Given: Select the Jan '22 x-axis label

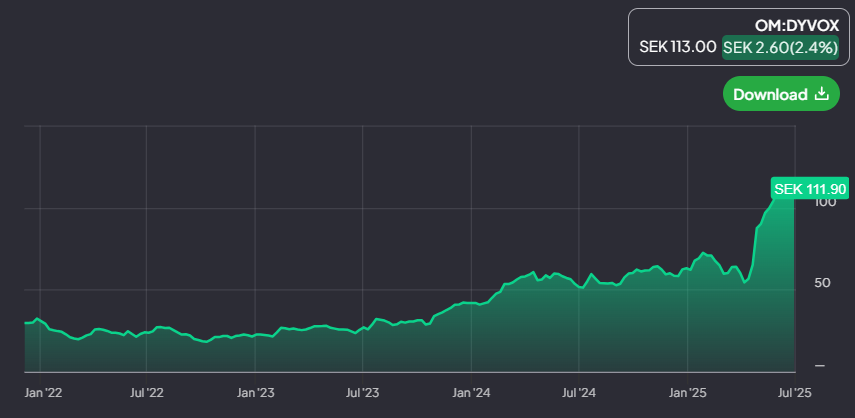Looking at the screenshot, I should (x=41, y=391).
